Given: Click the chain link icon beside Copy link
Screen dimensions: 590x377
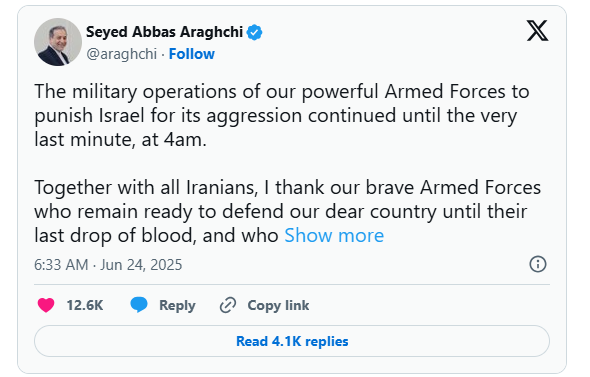Looking at the screenshot, I should point(228,305).
